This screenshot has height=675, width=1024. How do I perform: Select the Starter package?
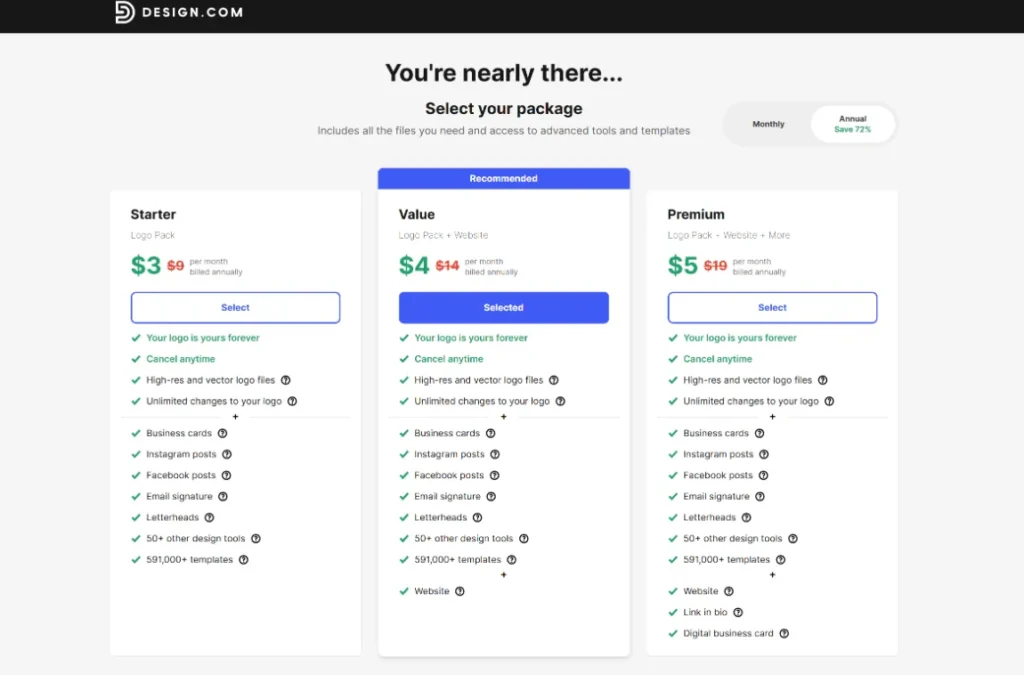point(235,307)
